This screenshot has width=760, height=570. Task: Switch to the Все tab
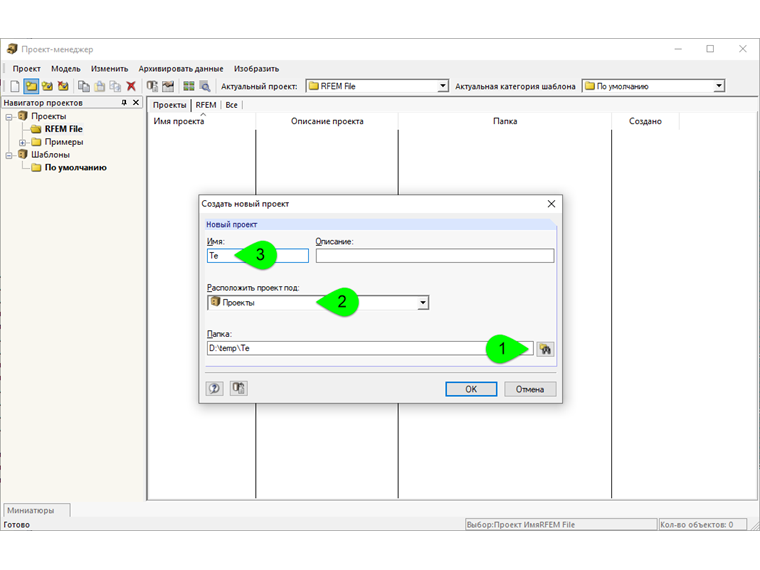pos(232,105)
